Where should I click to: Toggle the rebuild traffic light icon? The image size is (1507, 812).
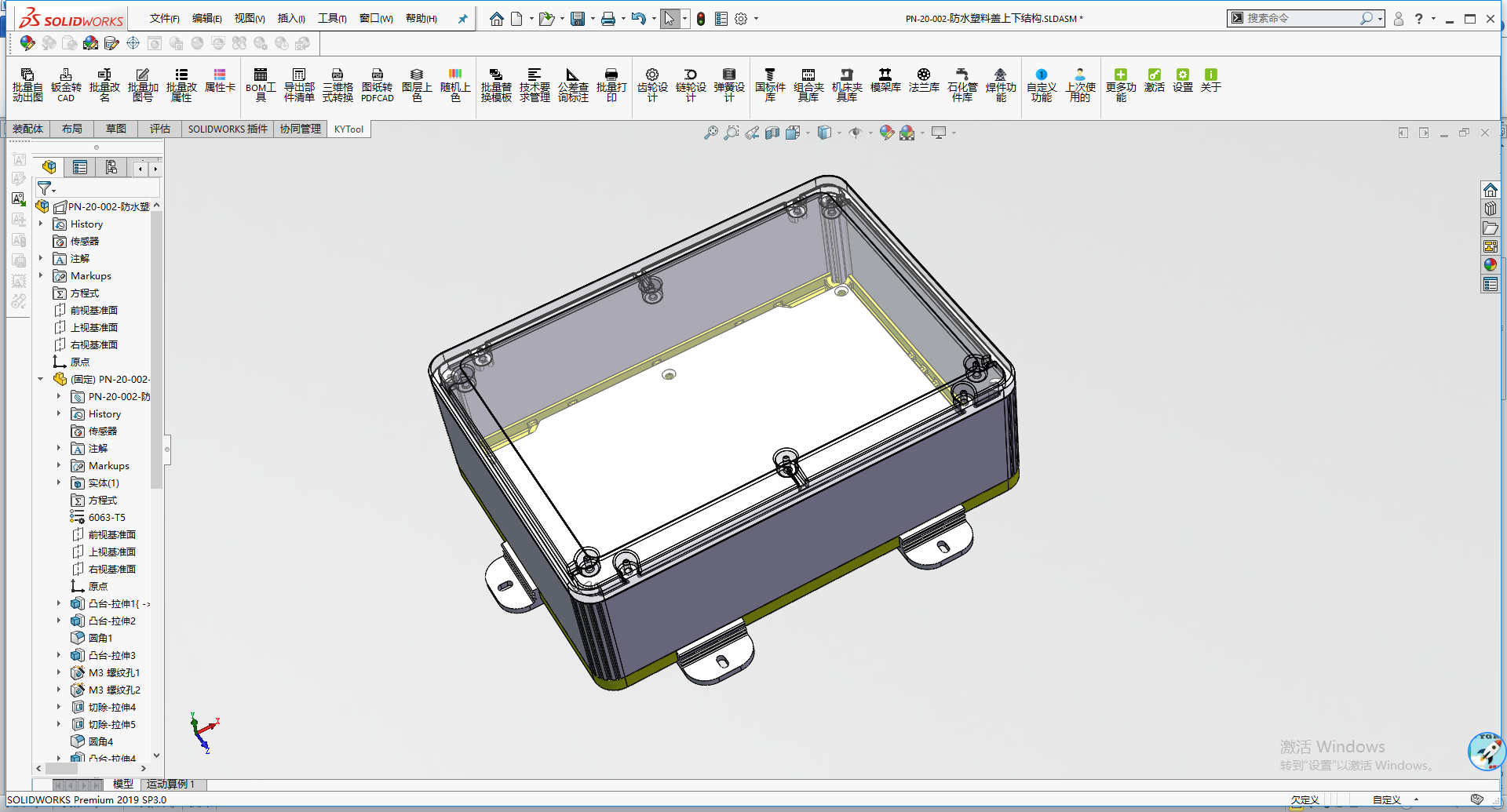point(701,19)
